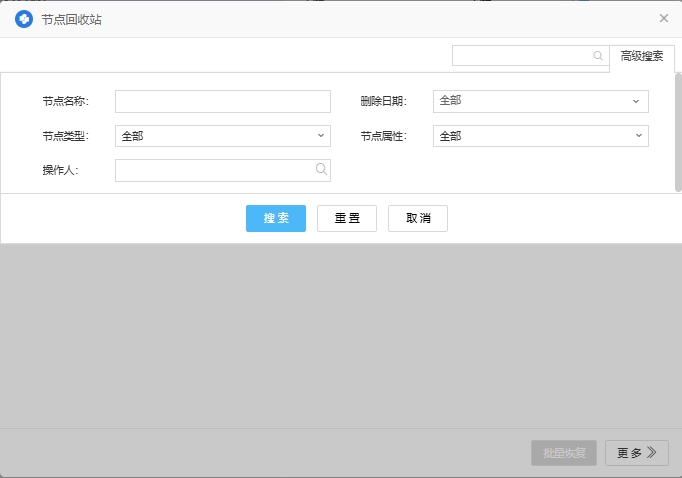Click the 批量恢复 button
Screen dimensions: 682x478
pyautogui.click(x=564, y=453)
